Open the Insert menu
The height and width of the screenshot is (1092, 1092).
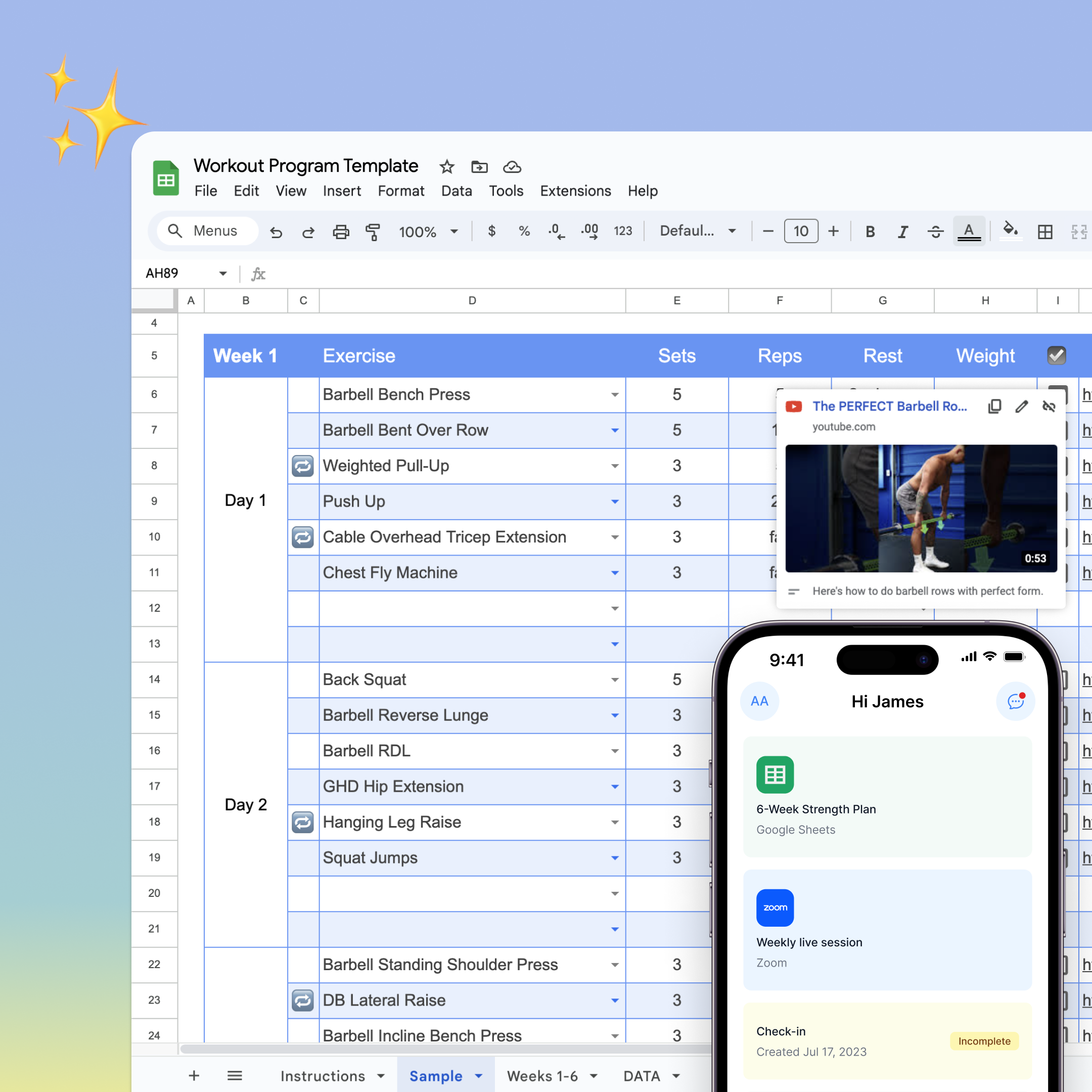(x=342, y=191)
